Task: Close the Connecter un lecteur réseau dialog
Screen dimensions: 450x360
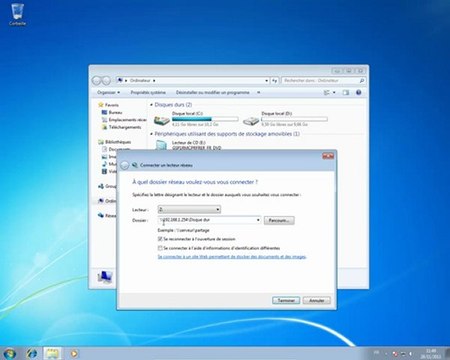Action: point(328,156)
